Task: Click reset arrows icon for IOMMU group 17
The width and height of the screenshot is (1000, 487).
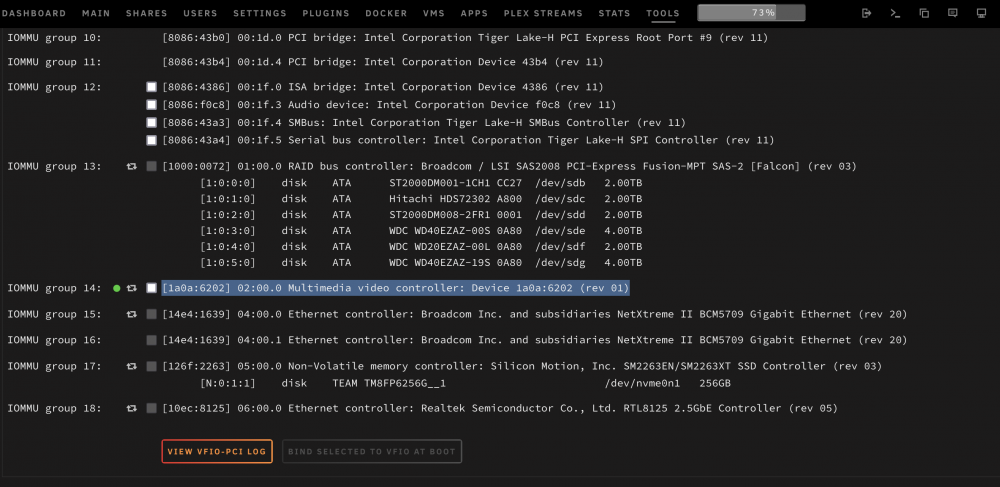Action: [x=132, y=367]
